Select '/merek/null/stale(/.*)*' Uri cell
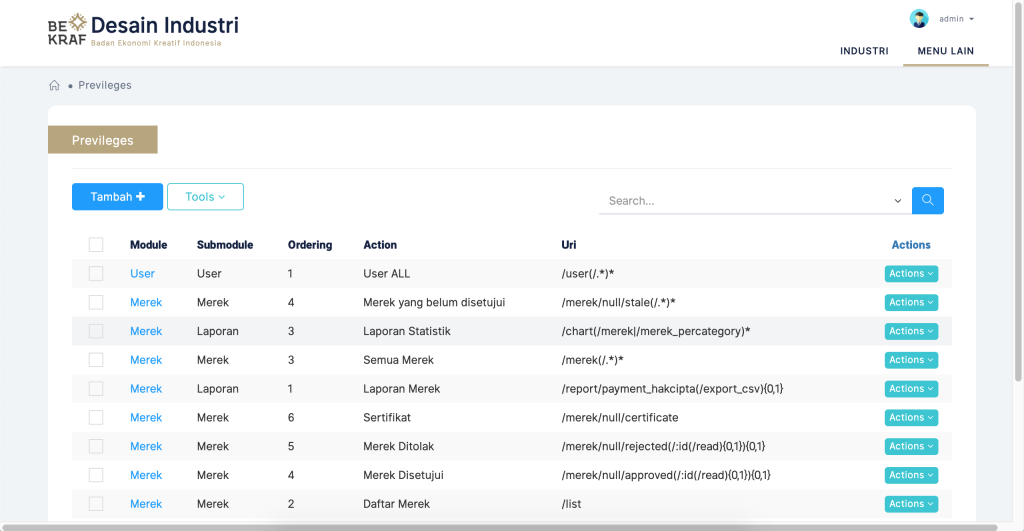Viewport: 1024px width, 531px height. pyautogui.click(x=618, y=302)
